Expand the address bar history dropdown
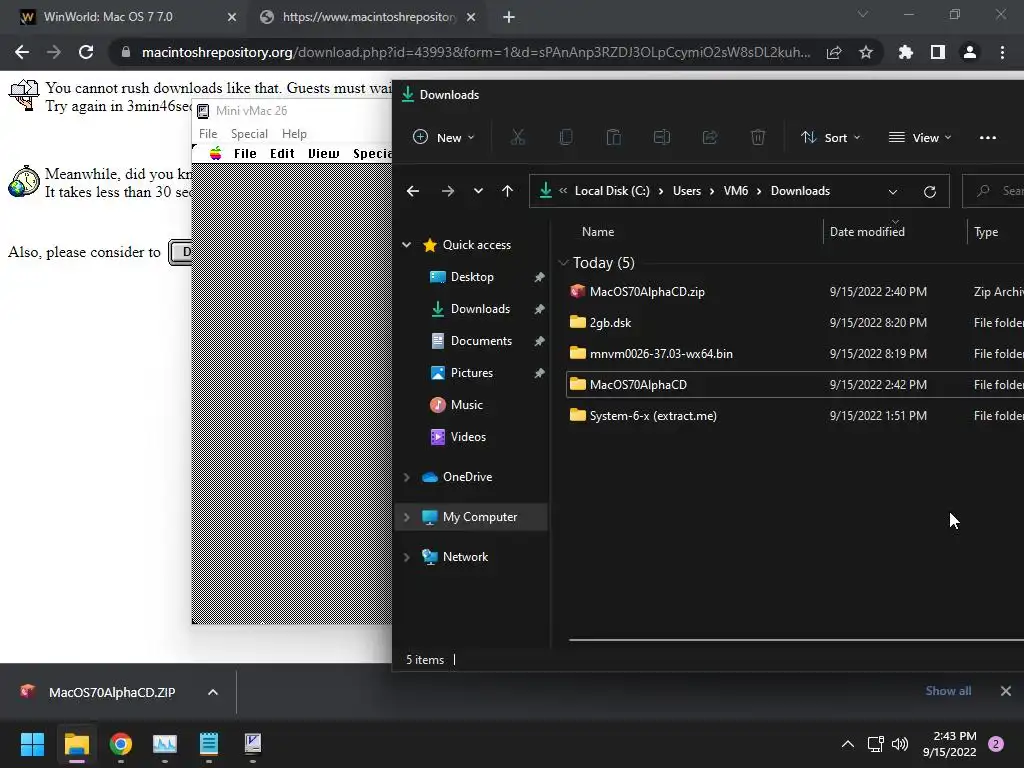The image size is (1024, 768). [x=893, y=192]
